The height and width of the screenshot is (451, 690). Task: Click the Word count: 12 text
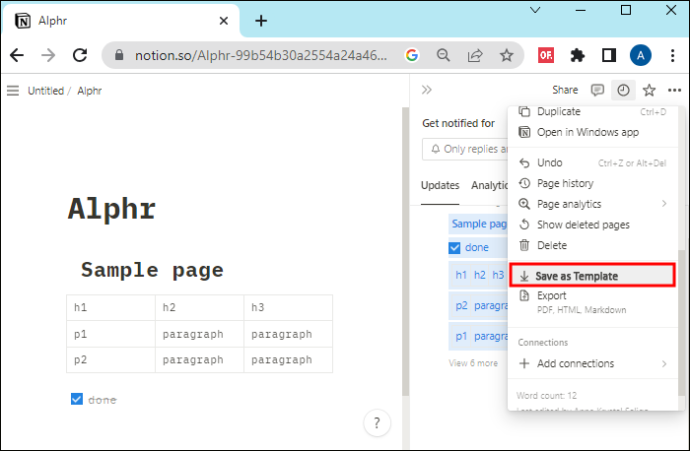[x=547, y=396]
